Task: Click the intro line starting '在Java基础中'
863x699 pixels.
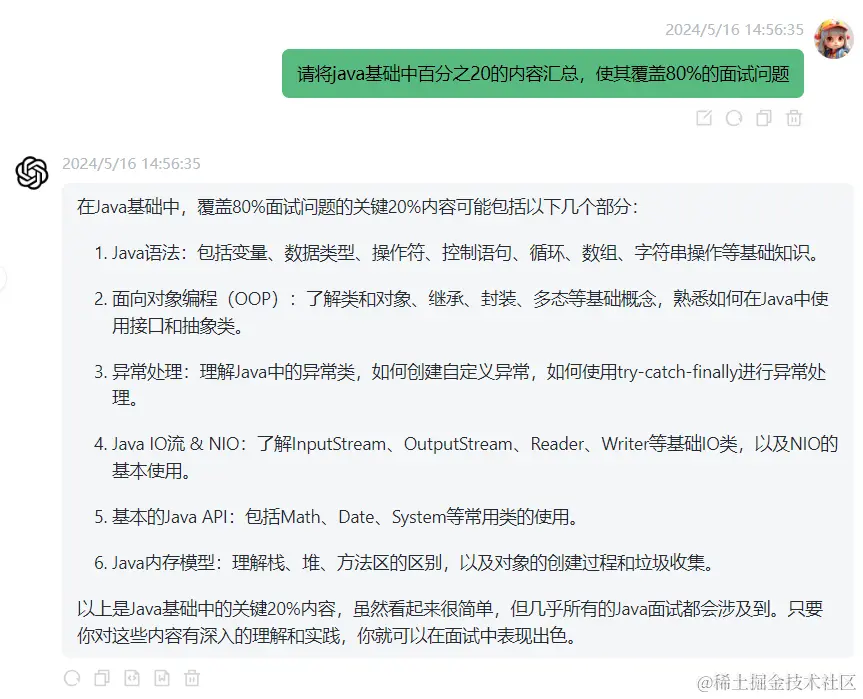Action: click(x=357, y=207)
